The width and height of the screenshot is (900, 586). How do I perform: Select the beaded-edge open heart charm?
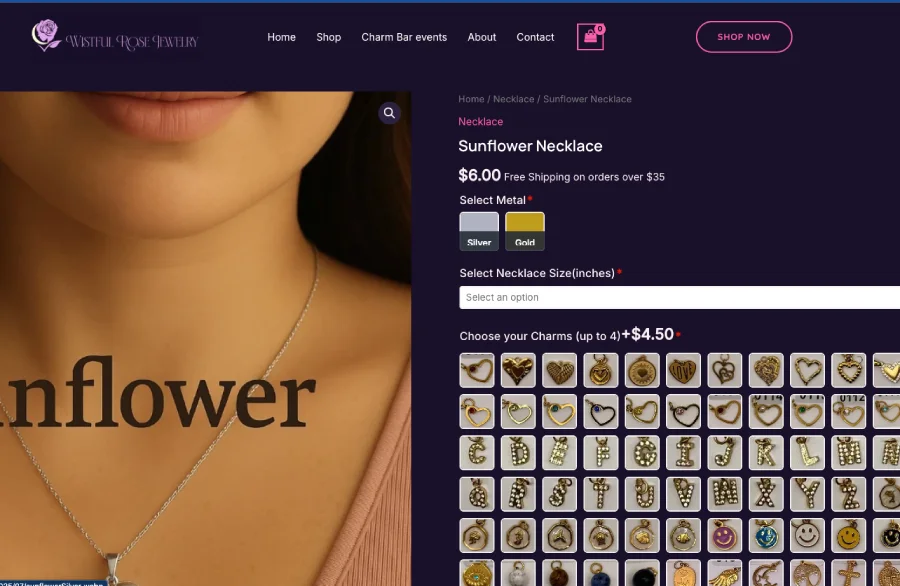tap(848, 370)
